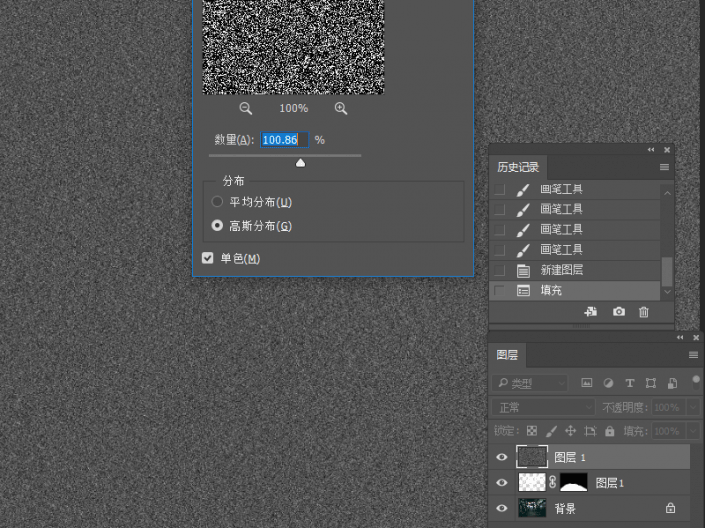The width and height of the screenshot is (705, 528).
Task: Click the noise filter preview image
Action: [x=293, y=47]
